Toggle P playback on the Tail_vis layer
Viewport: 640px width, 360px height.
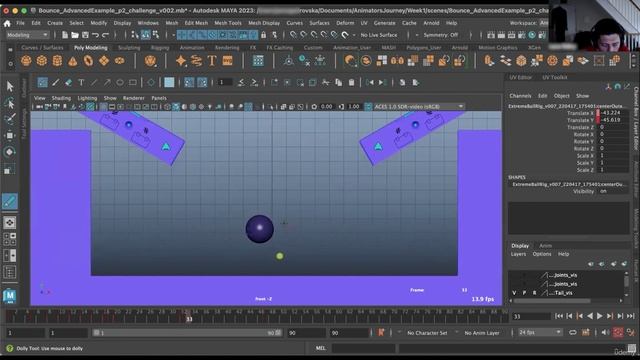tap(524, 293)
